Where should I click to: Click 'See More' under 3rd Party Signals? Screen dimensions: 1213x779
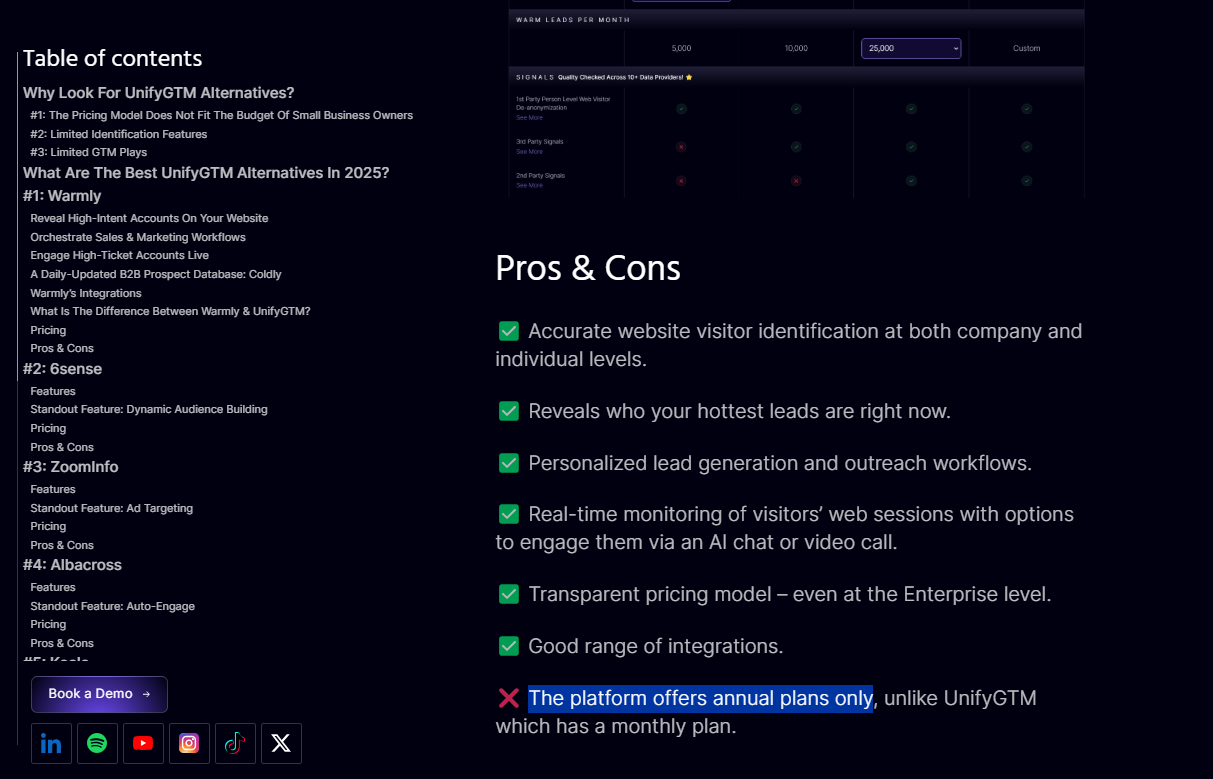point(529,152)
